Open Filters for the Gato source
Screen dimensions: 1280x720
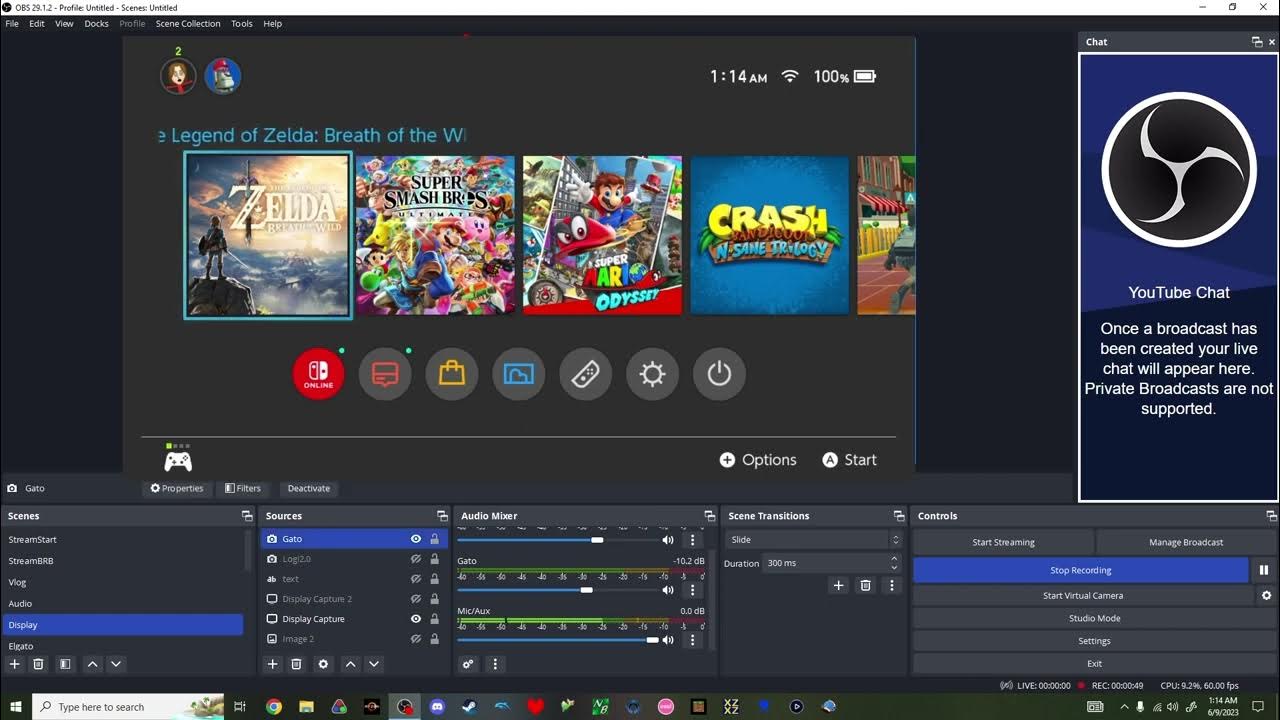[x=243, y=488]
